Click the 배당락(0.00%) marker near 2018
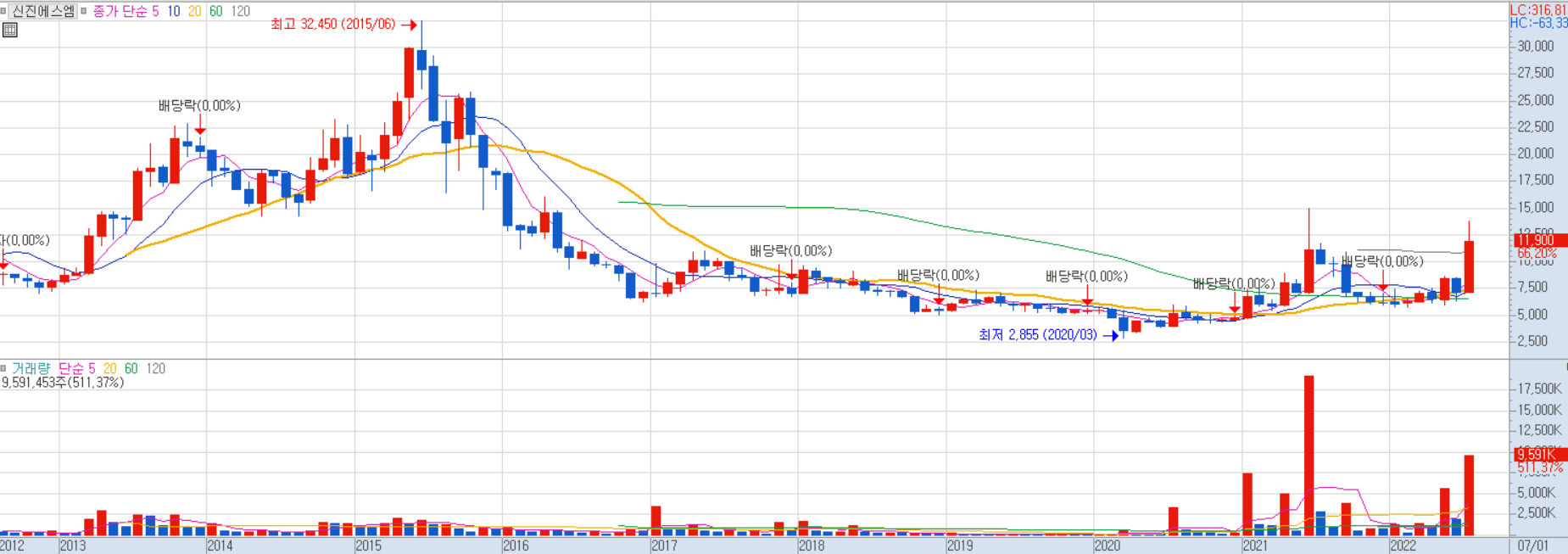Viewport: 1568px width, 554px height. pos(790,251)
